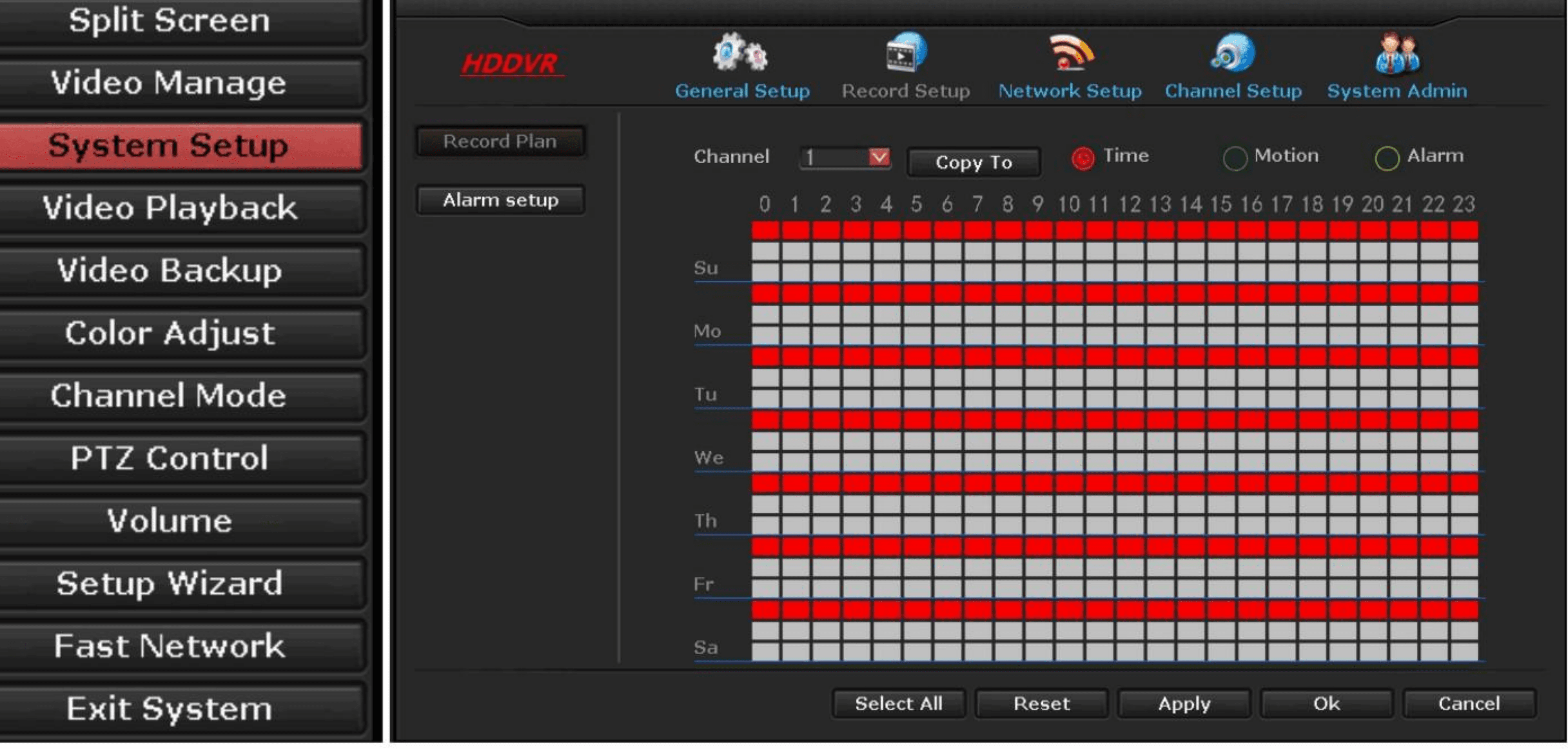Open Record Plan section

pyautogui.click(x=500, y=141)
